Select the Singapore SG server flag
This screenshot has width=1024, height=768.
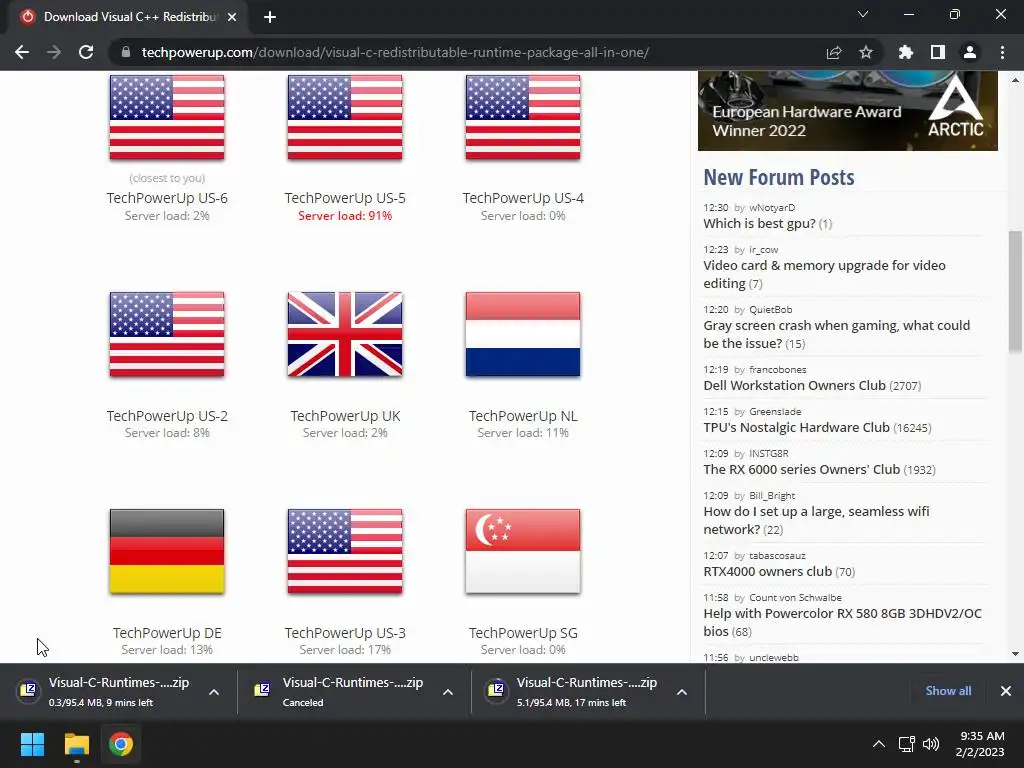523,552
